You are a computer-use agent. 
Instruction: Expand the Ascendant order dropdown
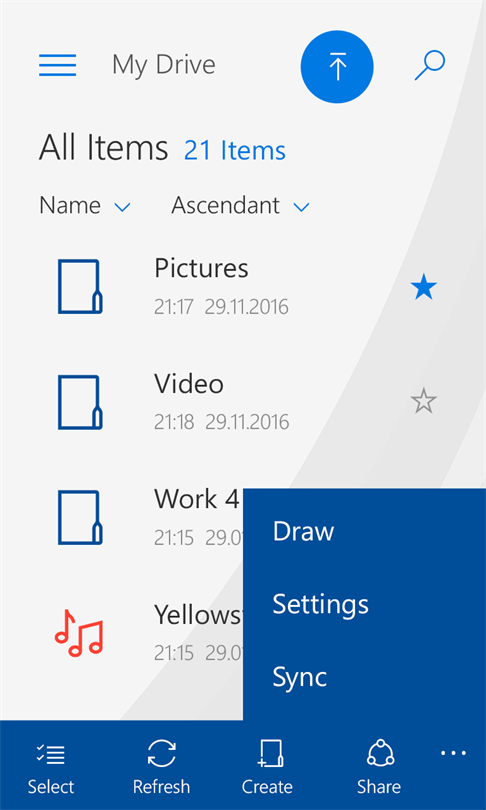[240, 206]
